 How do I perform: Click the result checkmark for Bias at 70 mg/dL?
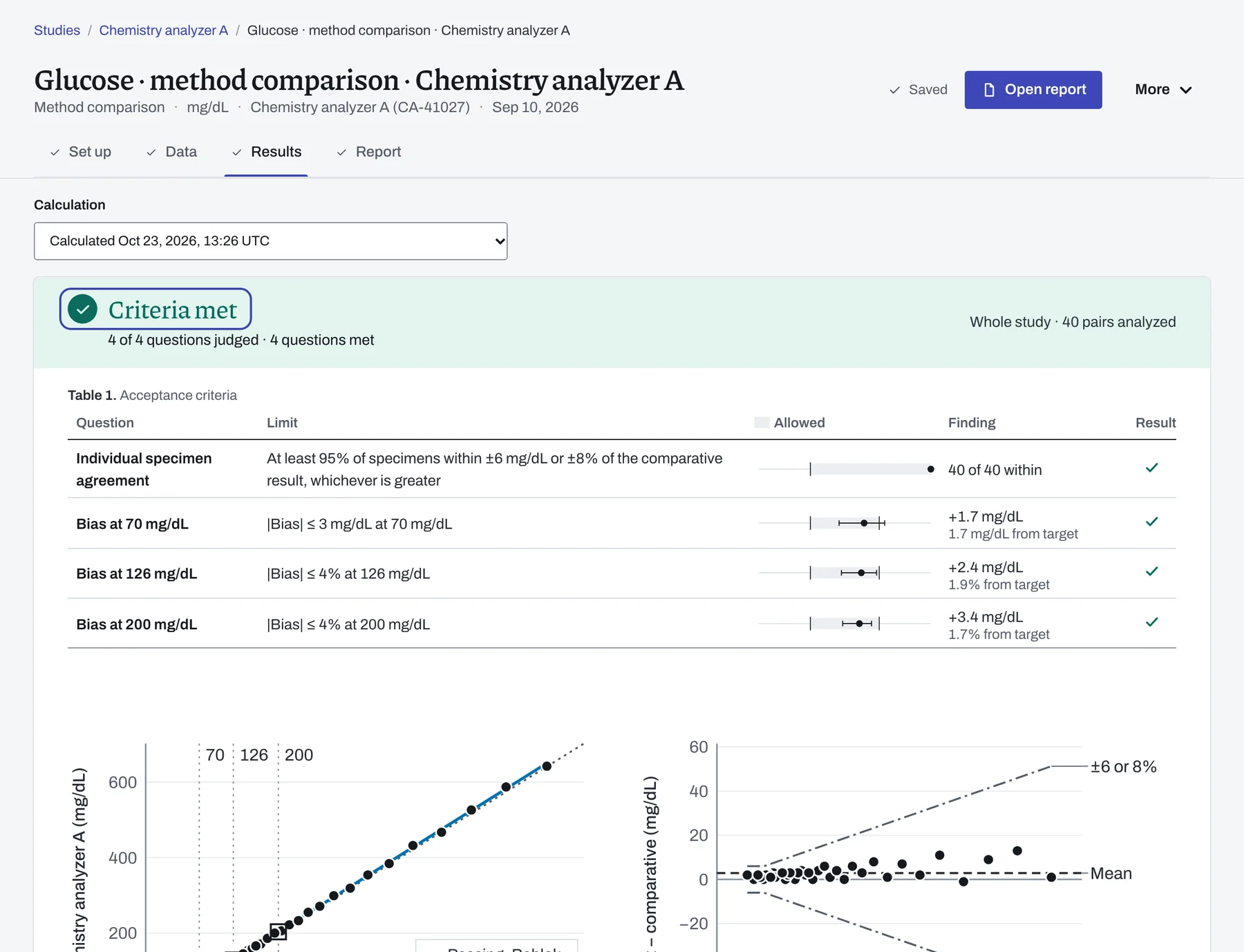pos(1151,522)
